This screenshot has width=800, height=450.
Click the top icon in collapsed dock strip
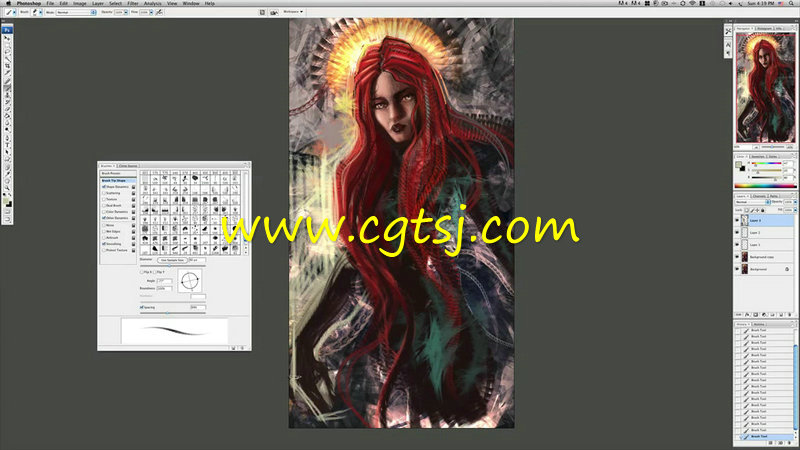728,32
